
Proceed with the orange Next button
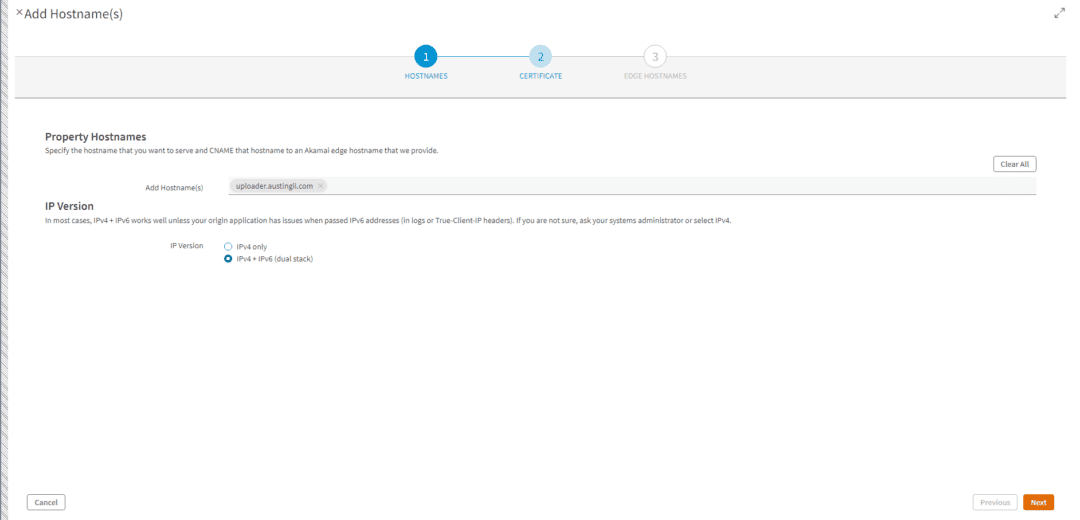pyautogui.click(x=1038, y=502)
